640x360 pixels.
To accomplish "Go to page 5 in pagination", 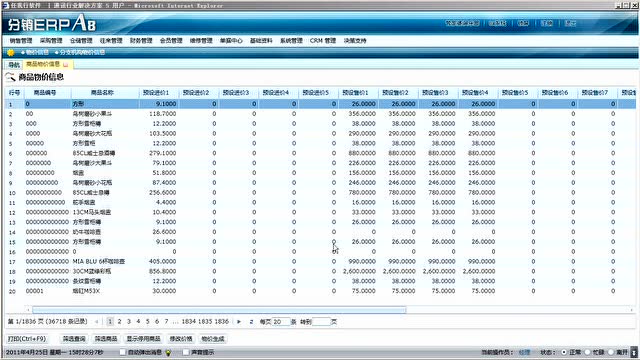I will [x=148, y=322].
